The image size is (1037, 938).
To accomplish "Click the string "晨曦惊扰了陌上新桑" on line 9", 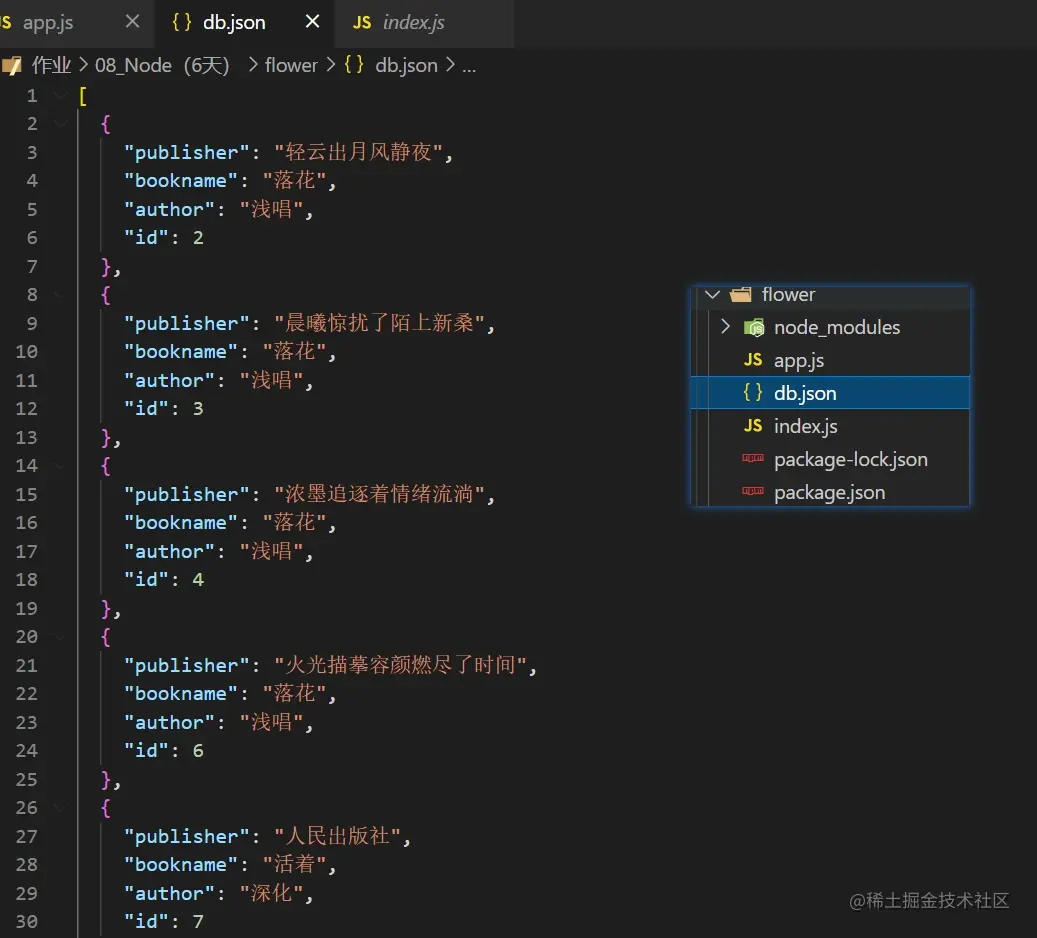I will [x=379, y=323].
